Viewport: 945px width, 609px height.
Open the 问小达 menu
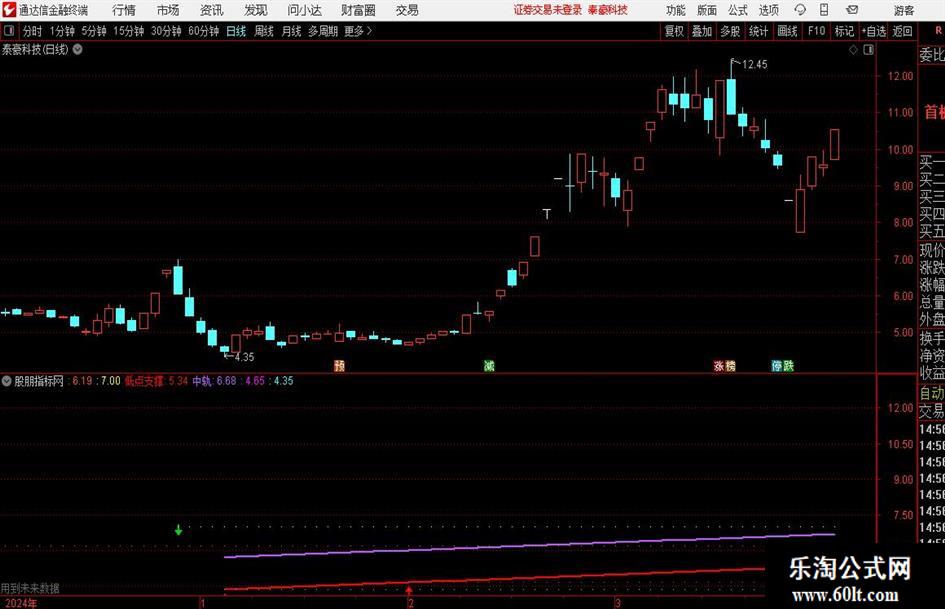(x=304, y=10)
